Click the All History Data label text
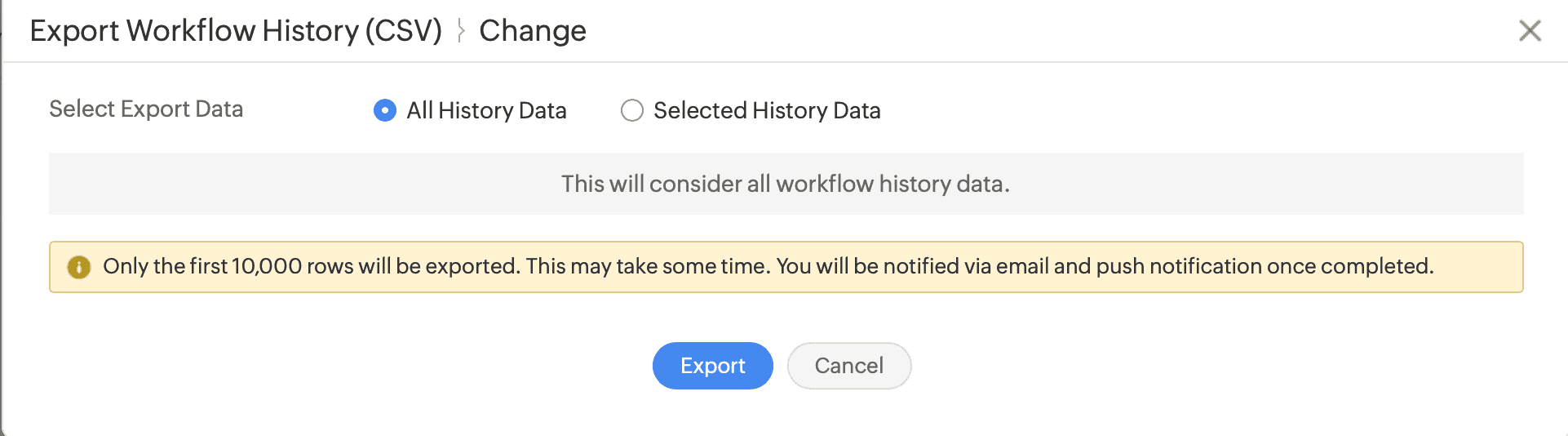 pyautogui.click(x=486, y=110)
